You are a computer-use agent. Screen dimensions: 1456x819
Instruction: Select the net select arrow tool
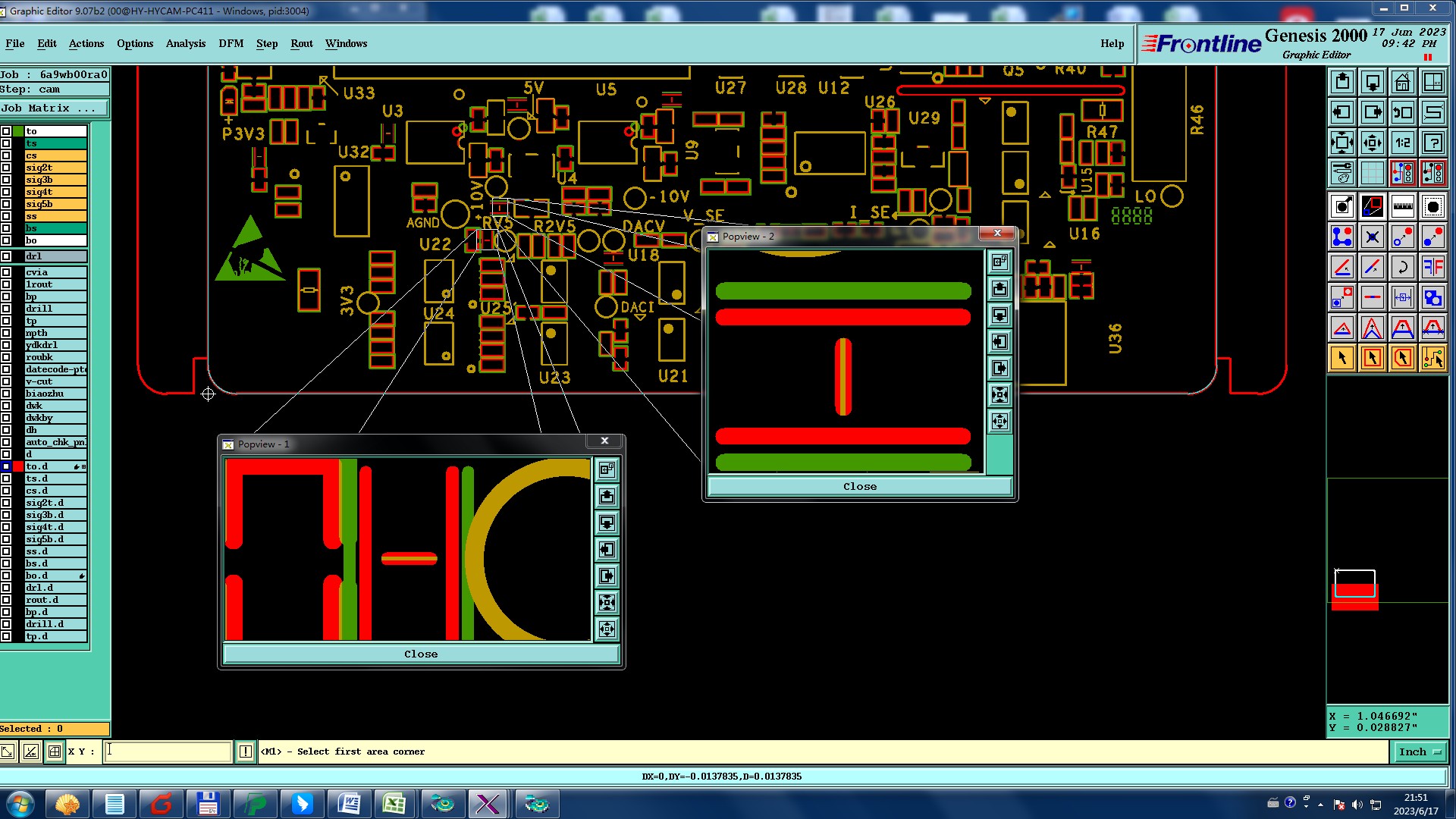tap(1432, 358)
